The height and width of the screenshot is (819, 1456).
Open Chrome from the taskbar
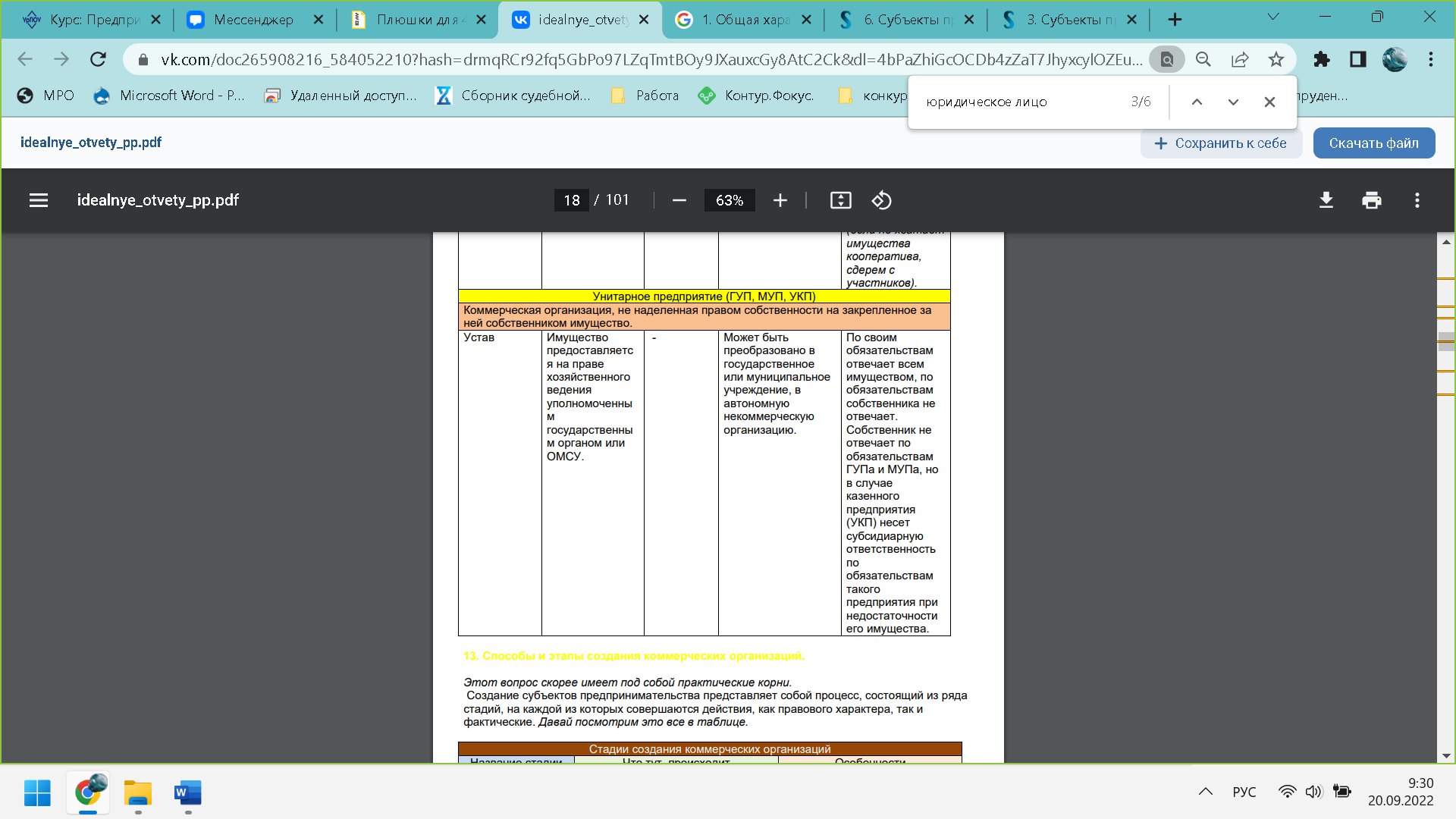coord(89,793)
